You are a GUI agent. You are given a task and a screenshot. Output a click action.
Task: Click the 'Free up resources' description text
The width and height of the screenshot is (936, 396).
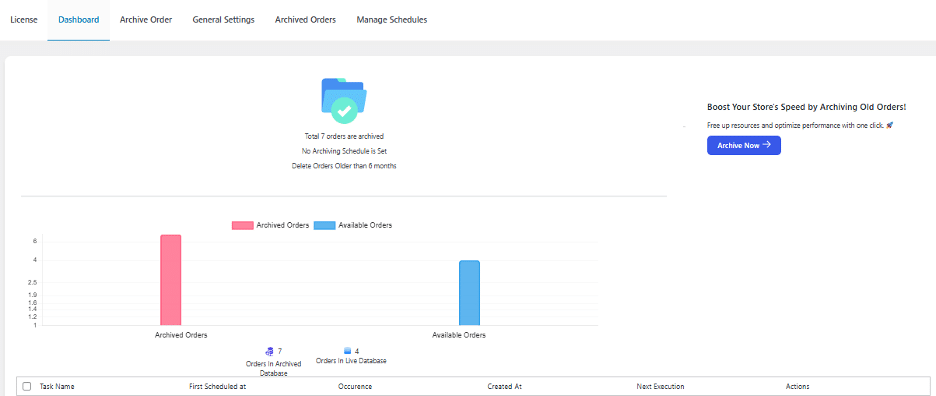pos(800,126)
